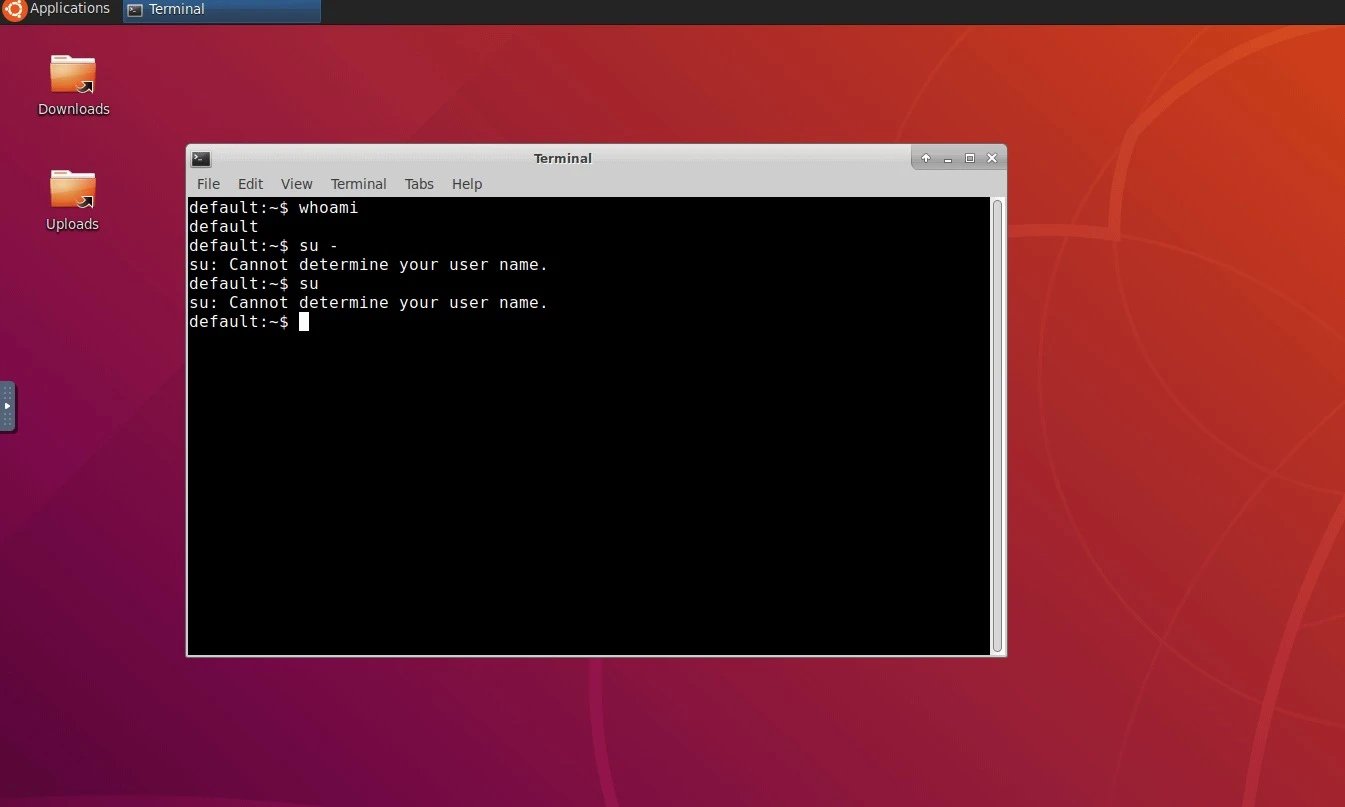Click the terminal window title bar icon
Screen dimensions: 1345x807
(x=201, y=158)
